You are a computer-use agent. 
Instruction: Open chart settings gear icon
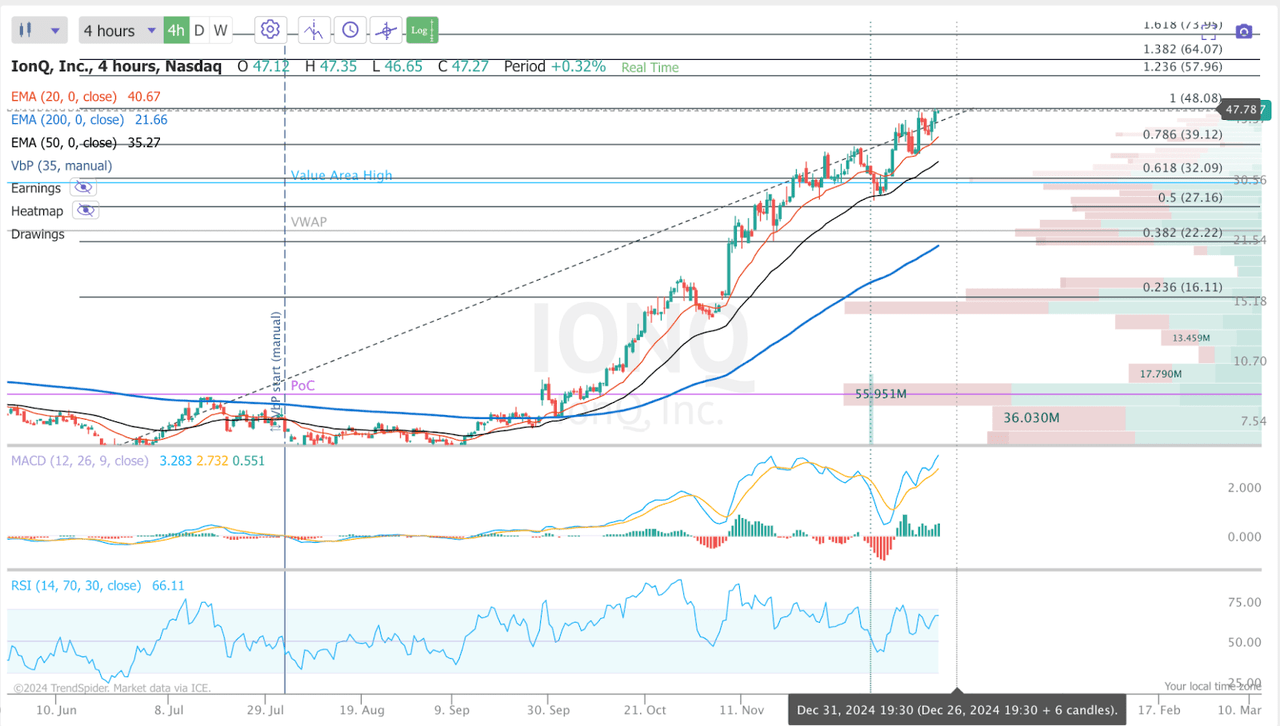click(x=270, y=30)
